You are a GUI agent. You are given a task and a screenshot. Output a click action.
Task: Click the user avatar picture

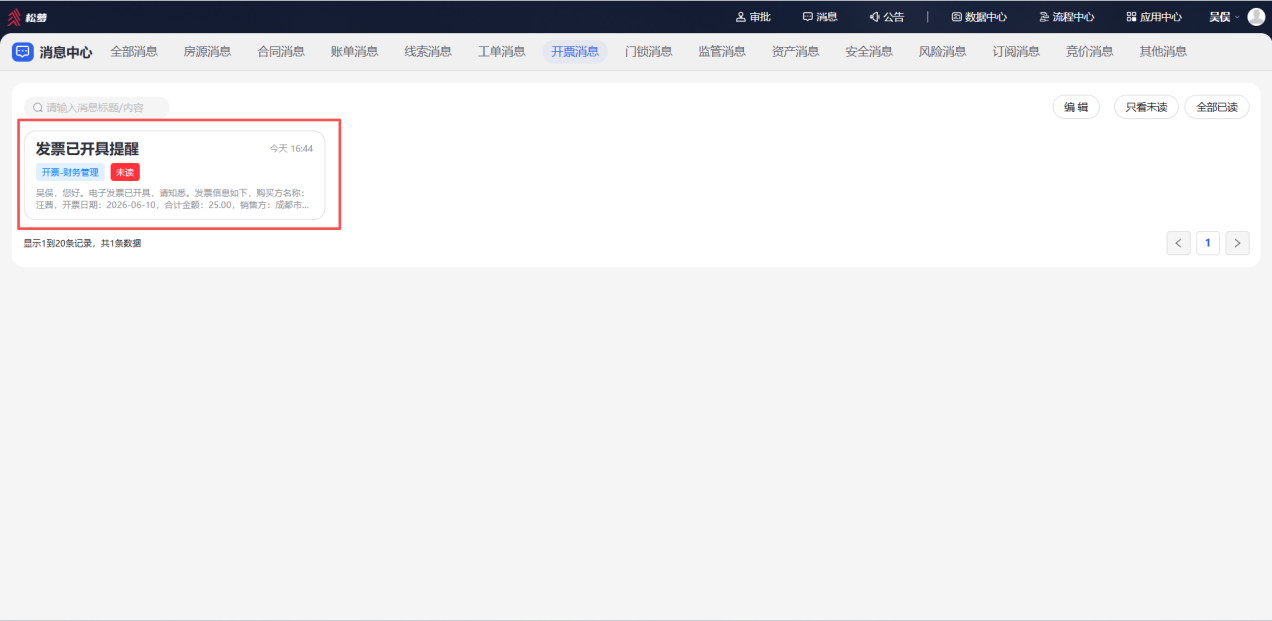[x=1256, y=17]
